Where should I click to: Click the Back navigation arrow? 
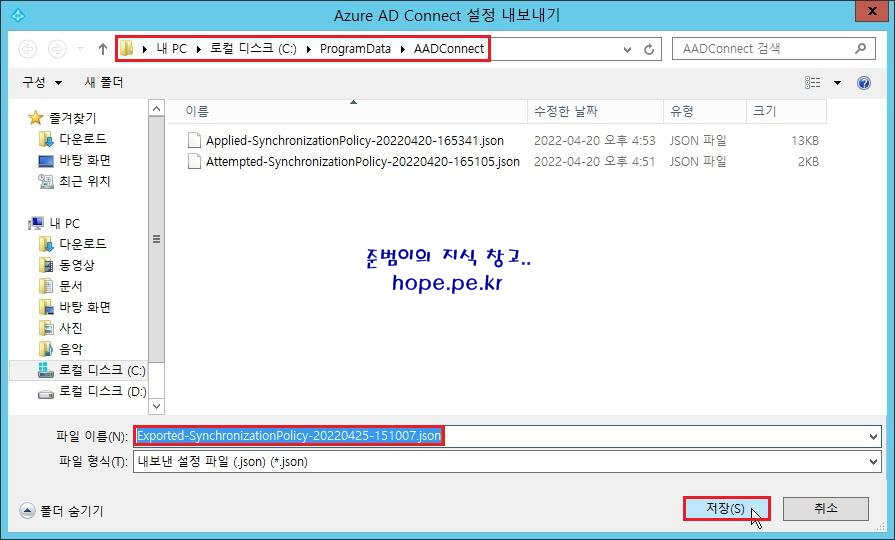coord(27,49)
